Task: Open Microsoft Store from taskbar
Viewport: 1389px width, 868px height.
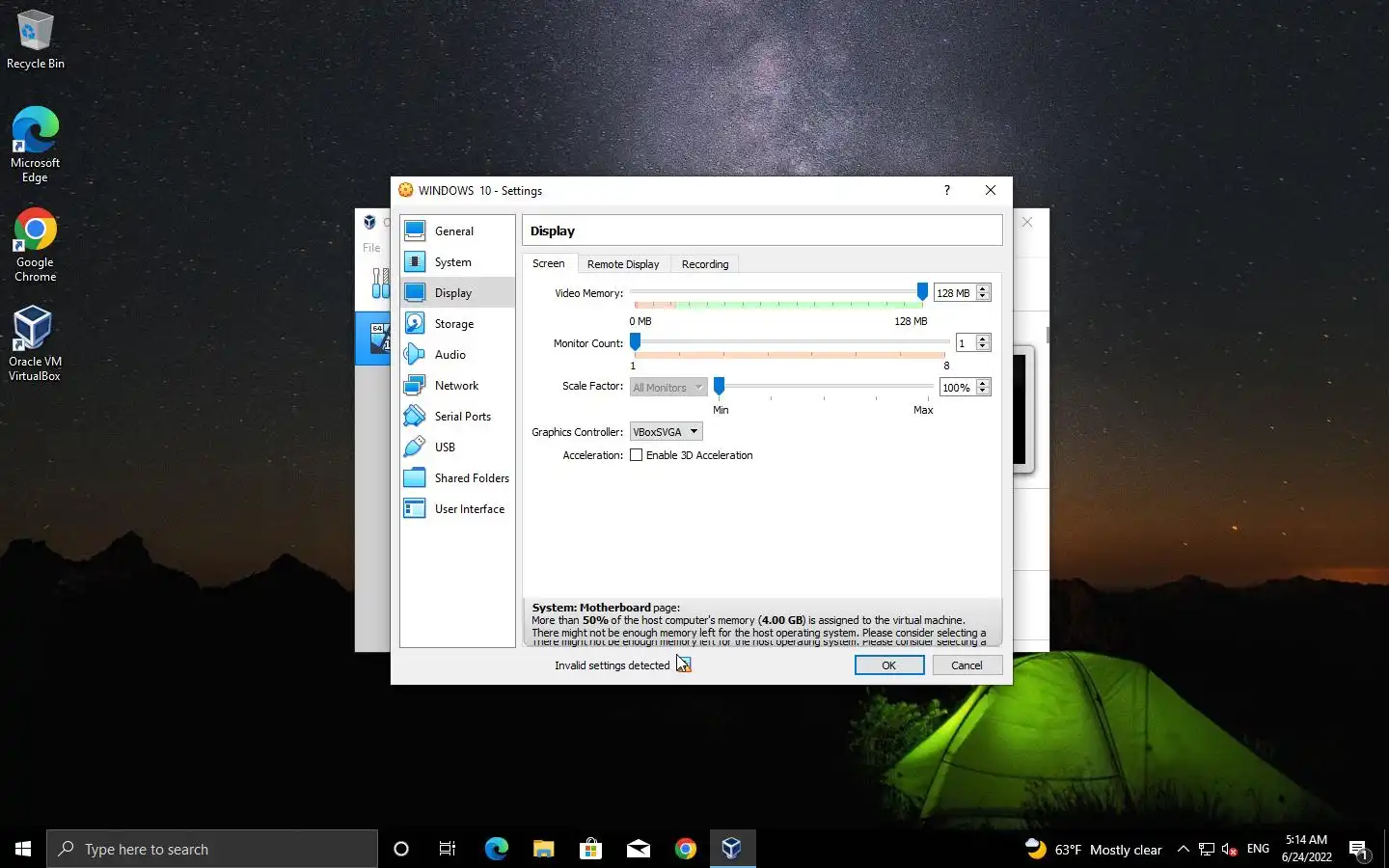Action: pos(590,849)
